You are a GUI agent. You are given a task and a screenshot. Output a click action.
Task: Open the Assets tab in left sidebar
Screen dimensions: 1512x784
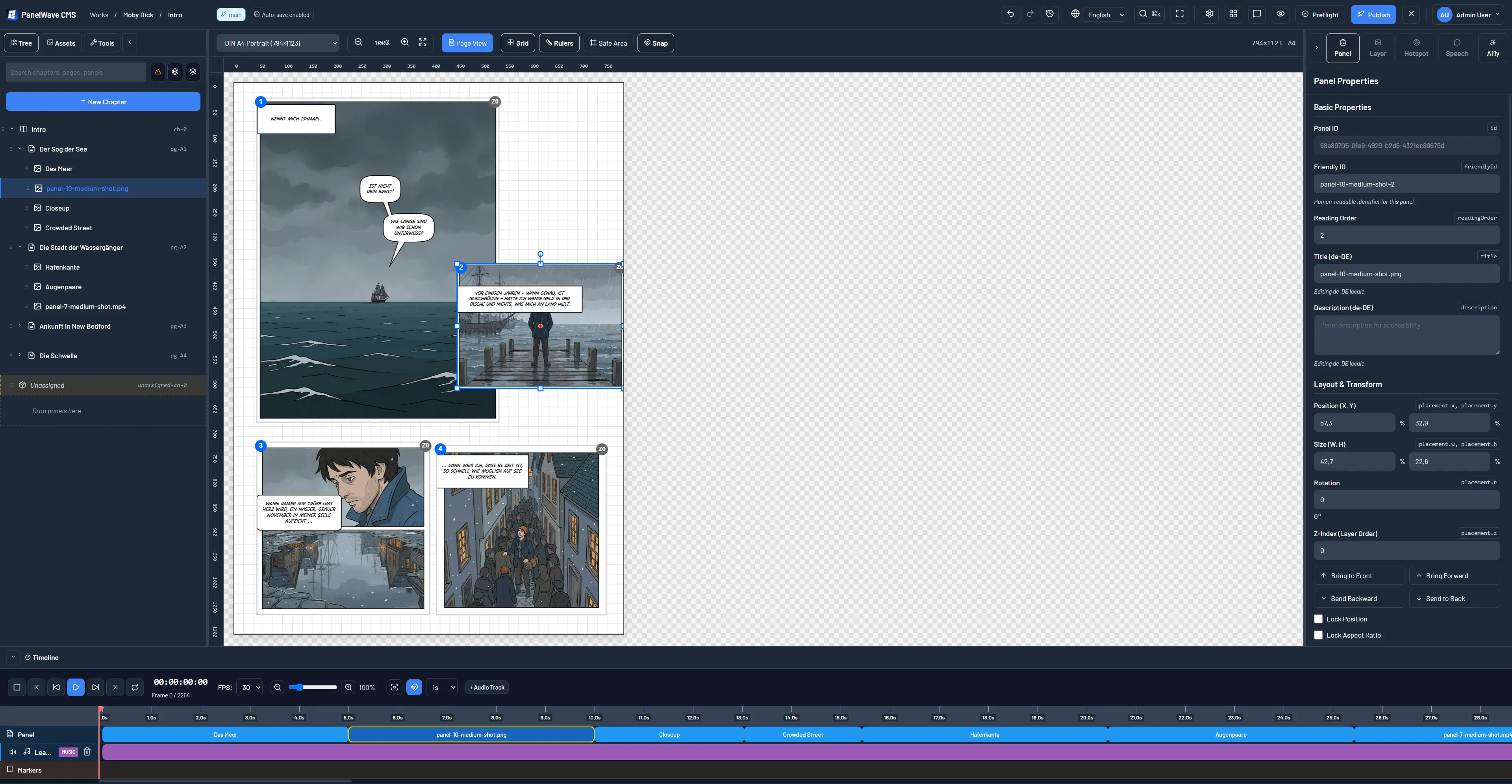(61, 43)
